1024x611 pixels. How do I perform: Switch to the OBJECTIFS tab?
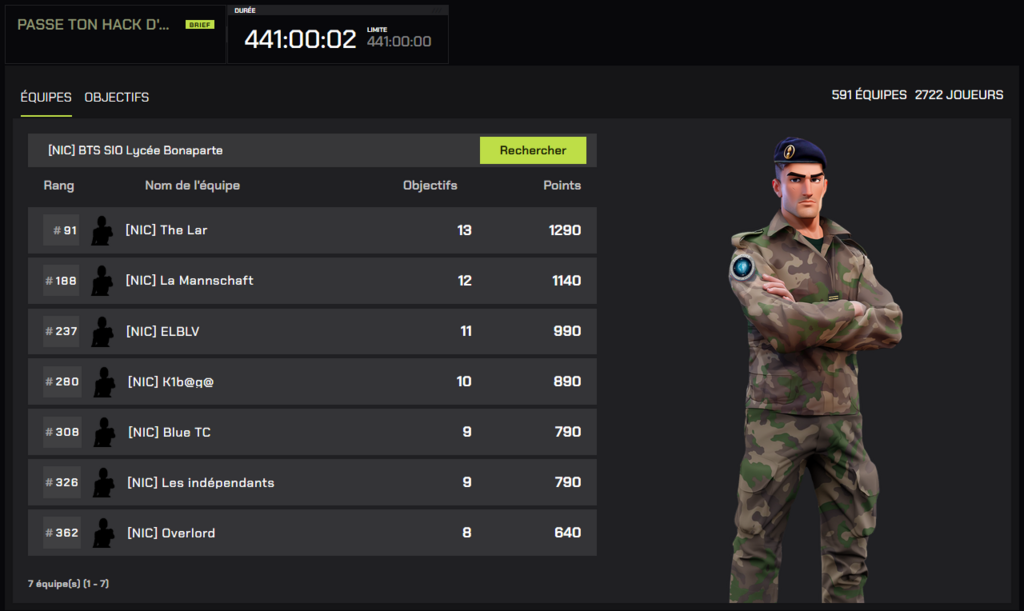(117, 97)
